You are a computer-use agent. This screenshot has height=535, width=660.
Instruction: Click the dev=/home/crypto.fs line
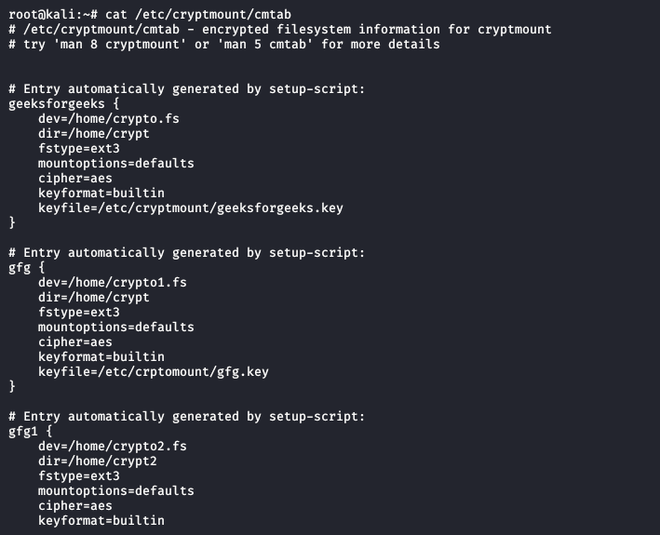pos(110,119)
